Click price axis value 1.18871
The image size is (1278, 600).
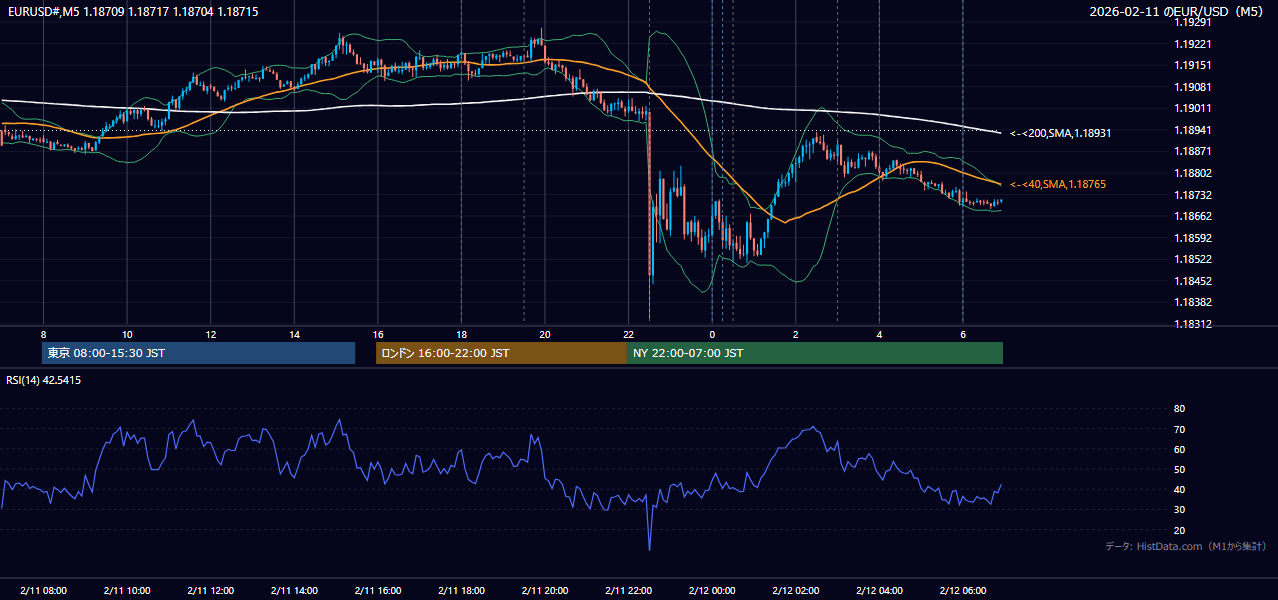pos(1192,151)
